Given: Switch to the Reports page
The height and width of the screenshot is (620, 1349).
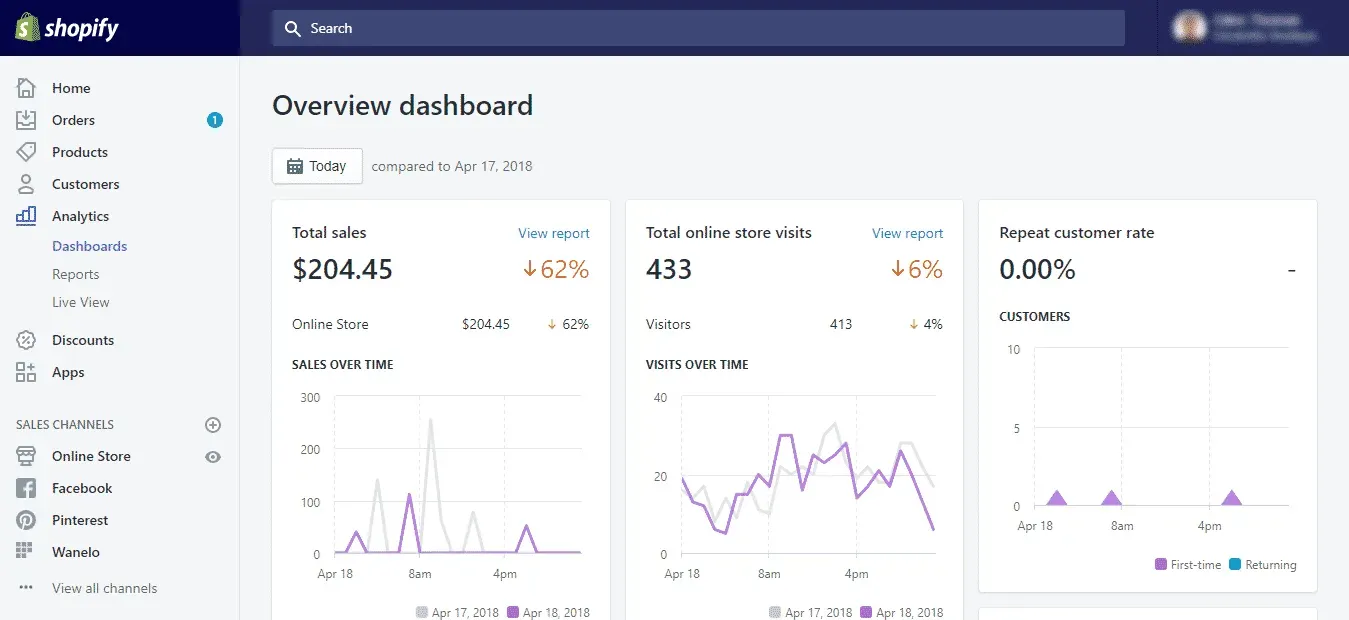Looking at the screenshot, I should (x=75, y=274).
